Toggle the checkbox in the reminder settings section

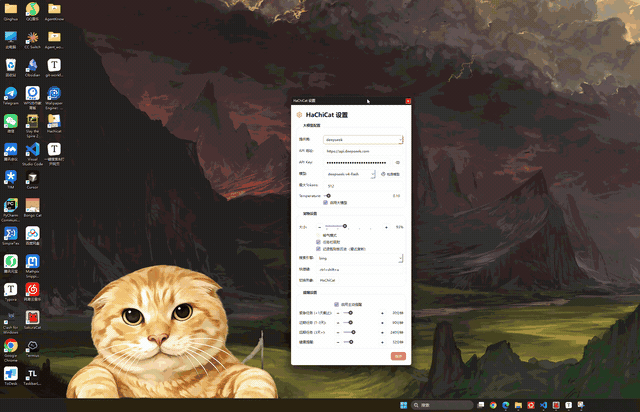336,304
